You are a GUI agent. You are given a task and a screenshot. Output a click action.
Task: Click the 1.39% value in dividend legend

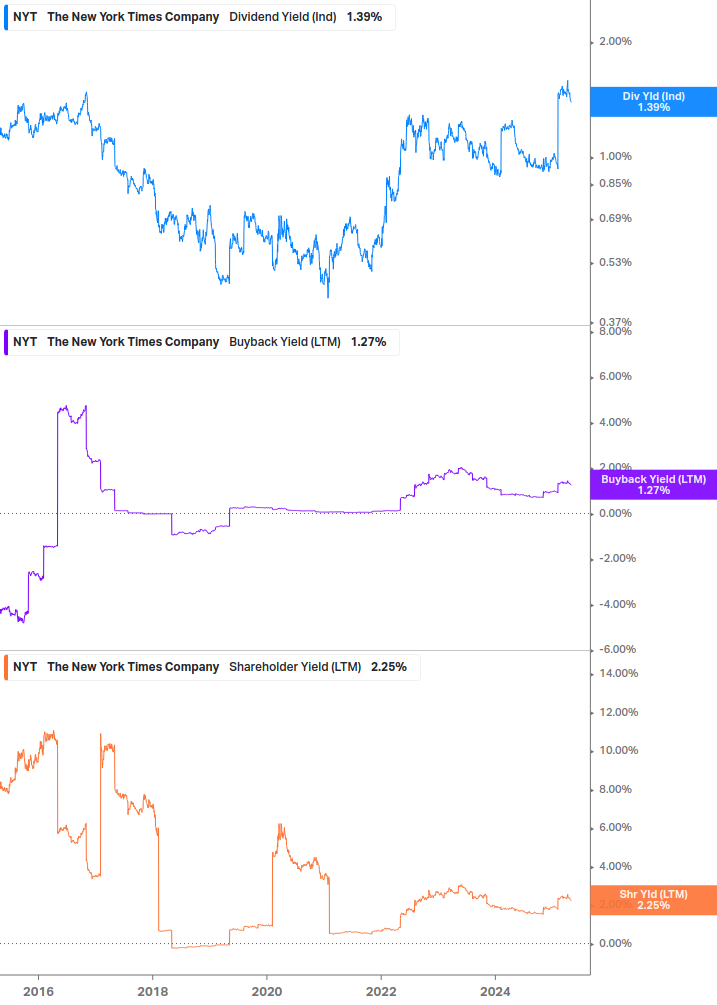coord(364,17)
